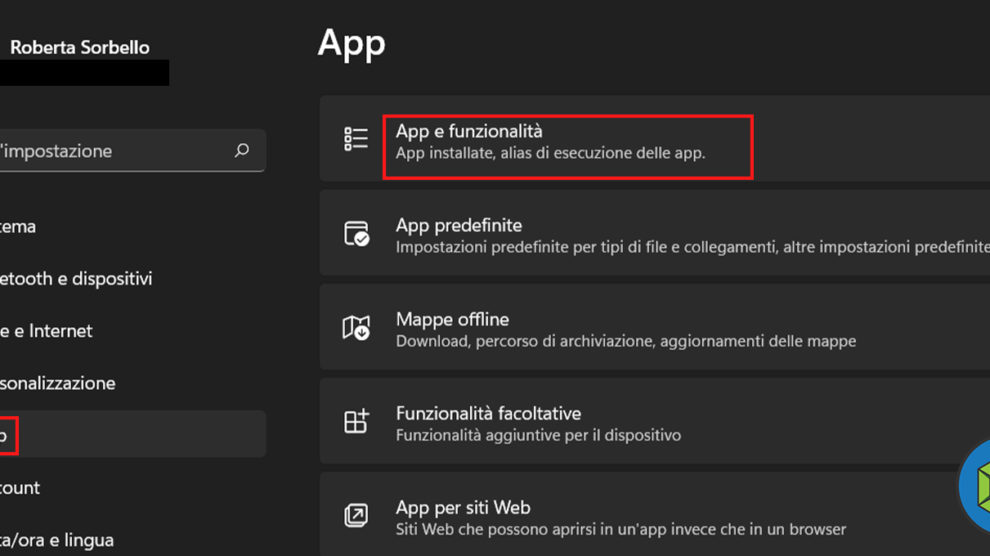
Task: Open Roberta Sorbello user profile
Action: click(79, 47)
